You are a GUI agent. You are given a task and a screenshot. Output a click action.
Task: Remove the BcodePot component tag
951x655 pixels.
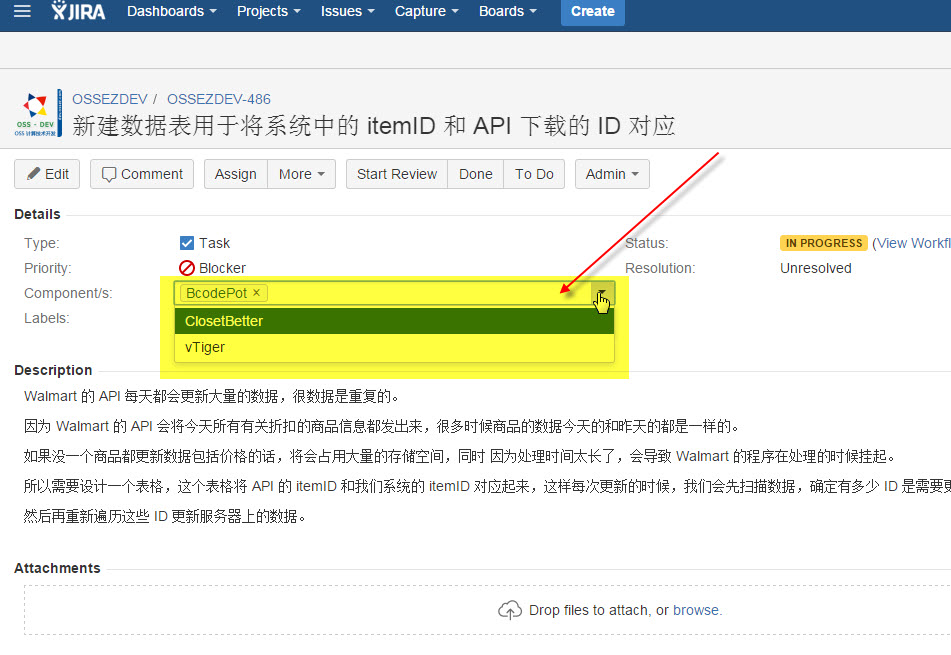pos(257,292)
